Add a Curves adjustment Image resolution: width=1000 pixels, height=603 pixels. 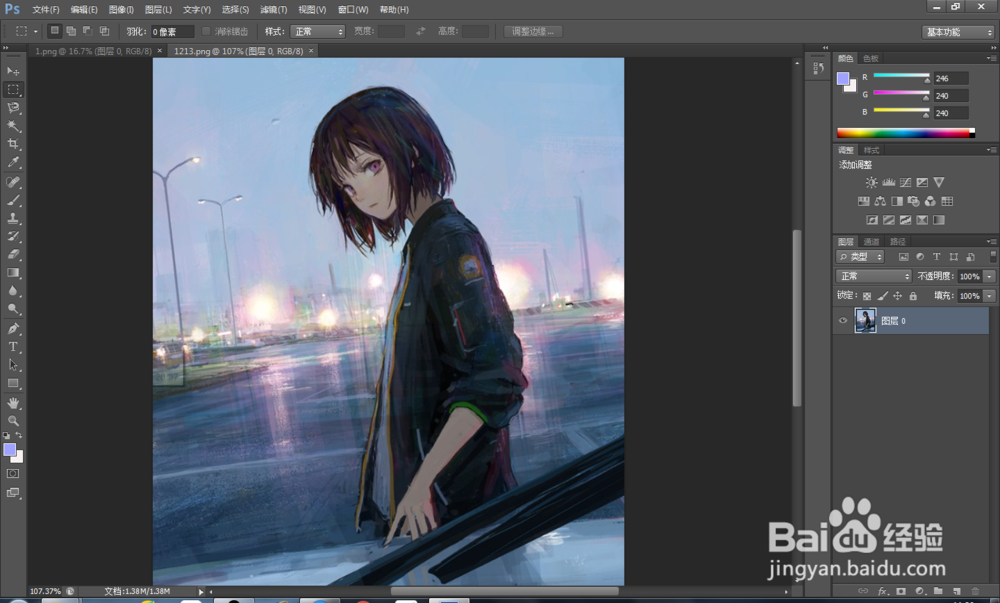905,182
